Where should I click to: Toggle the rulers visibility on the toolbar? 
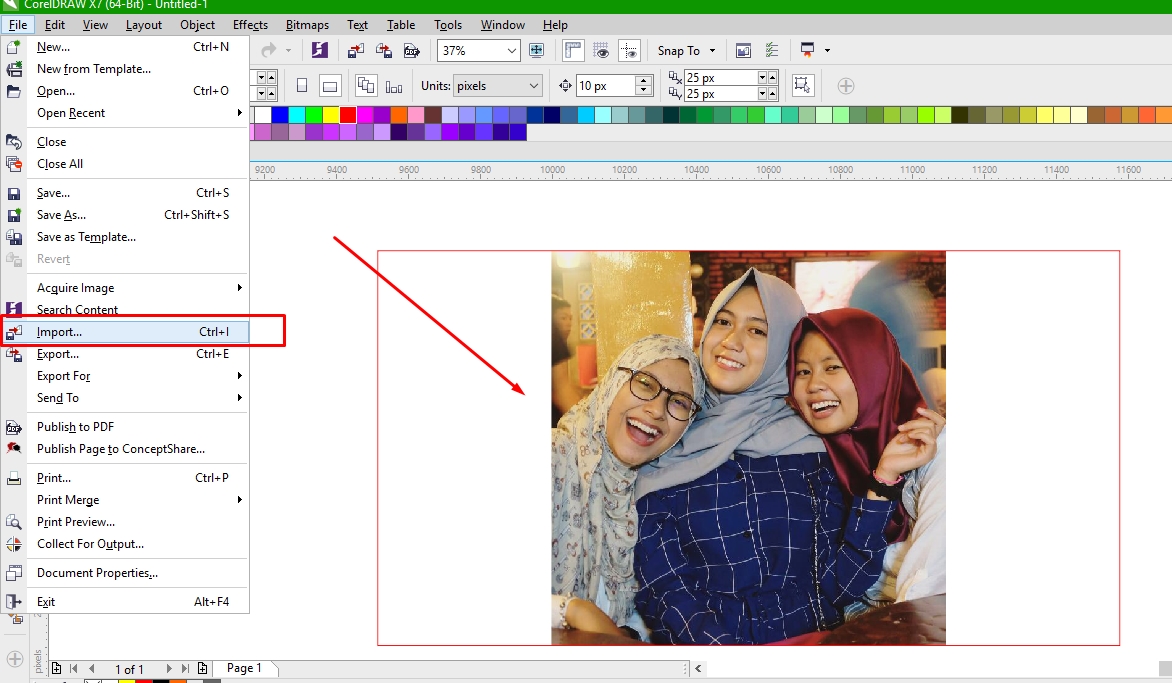pyautogui.click(x=573, y=50)
